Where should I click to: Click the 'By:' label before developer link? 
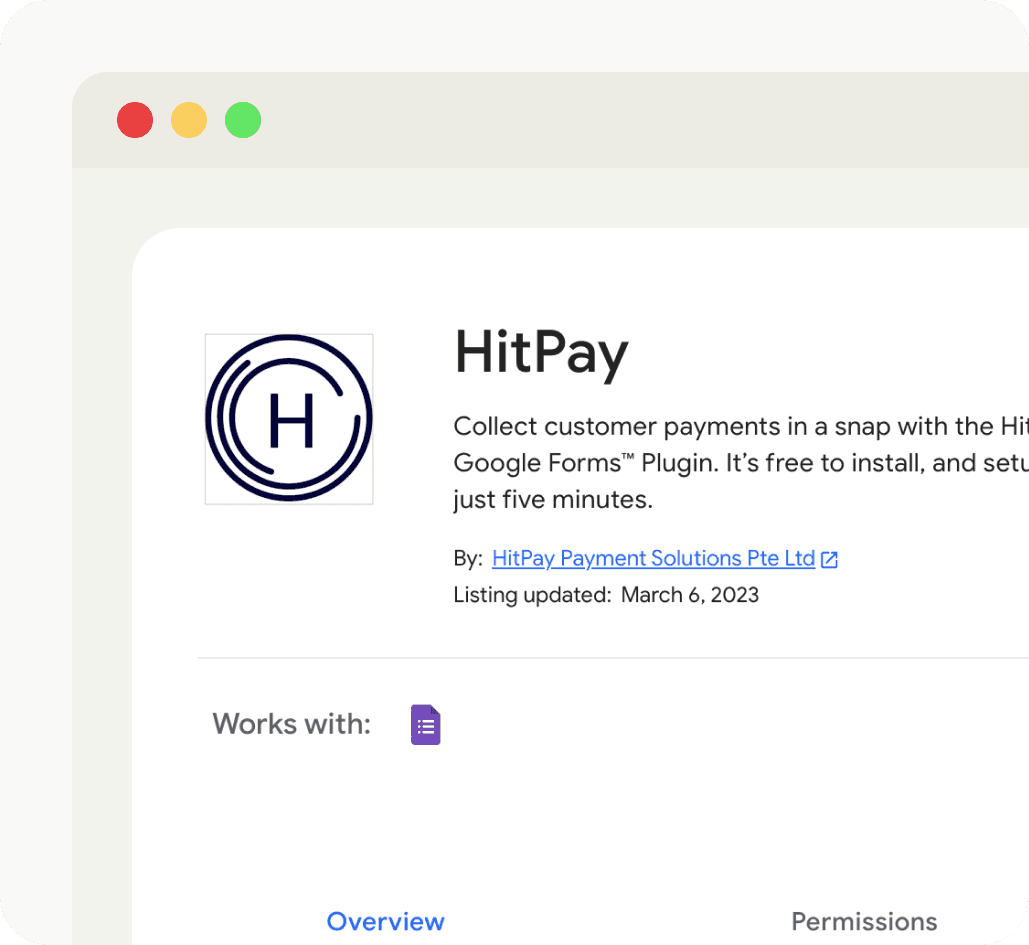point(466,558)
